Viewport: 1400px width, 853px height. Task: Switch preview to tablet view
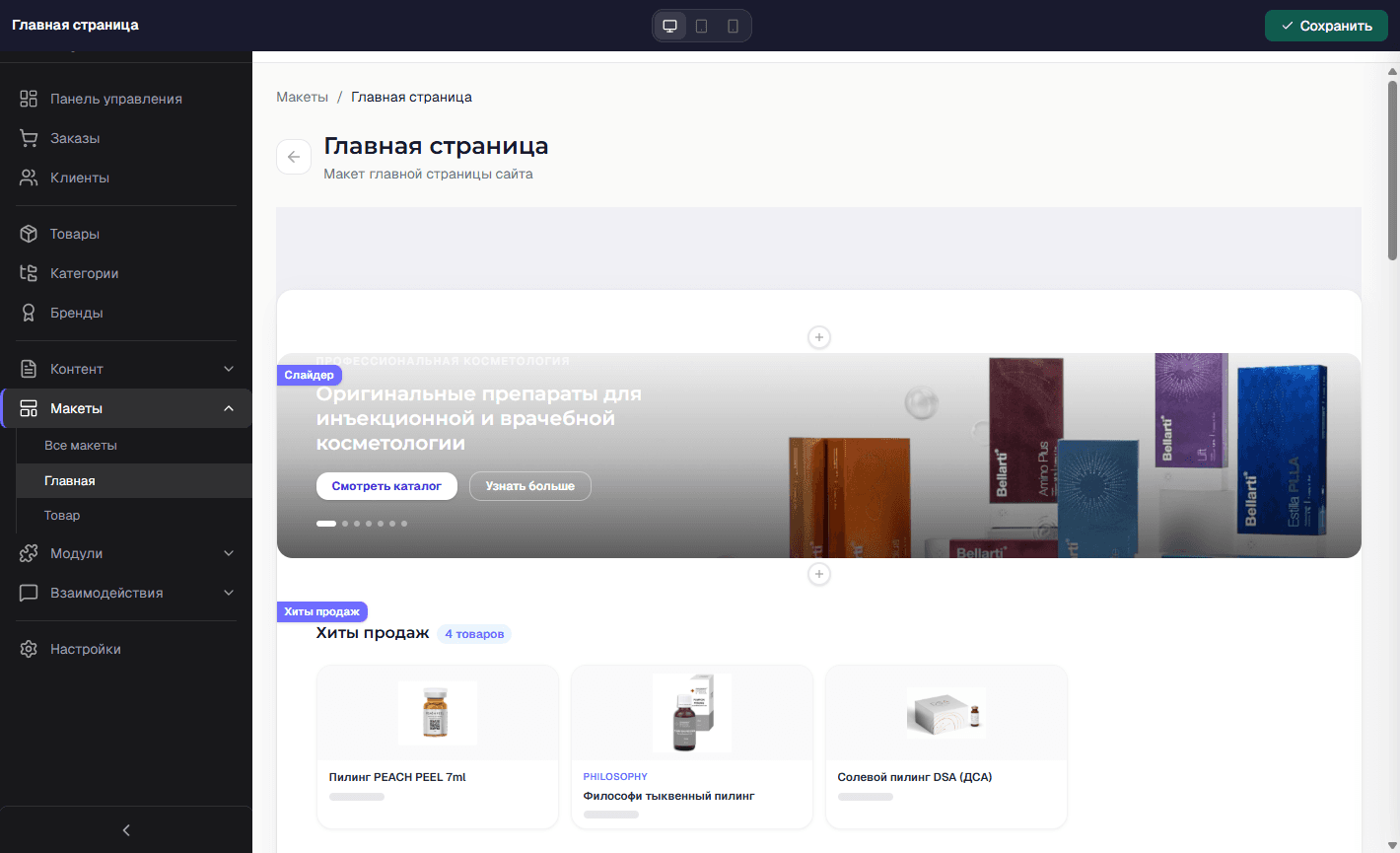tap(701, 27)
